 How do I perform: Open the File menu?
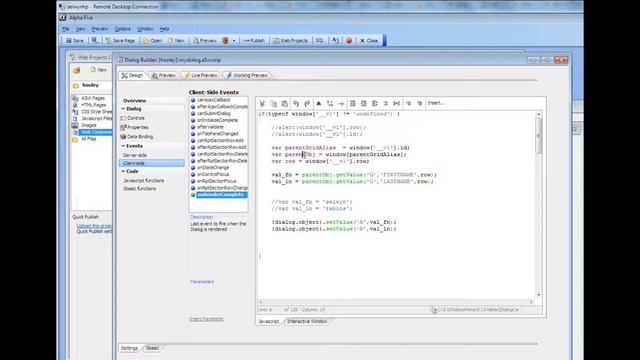tap(65, 29)
